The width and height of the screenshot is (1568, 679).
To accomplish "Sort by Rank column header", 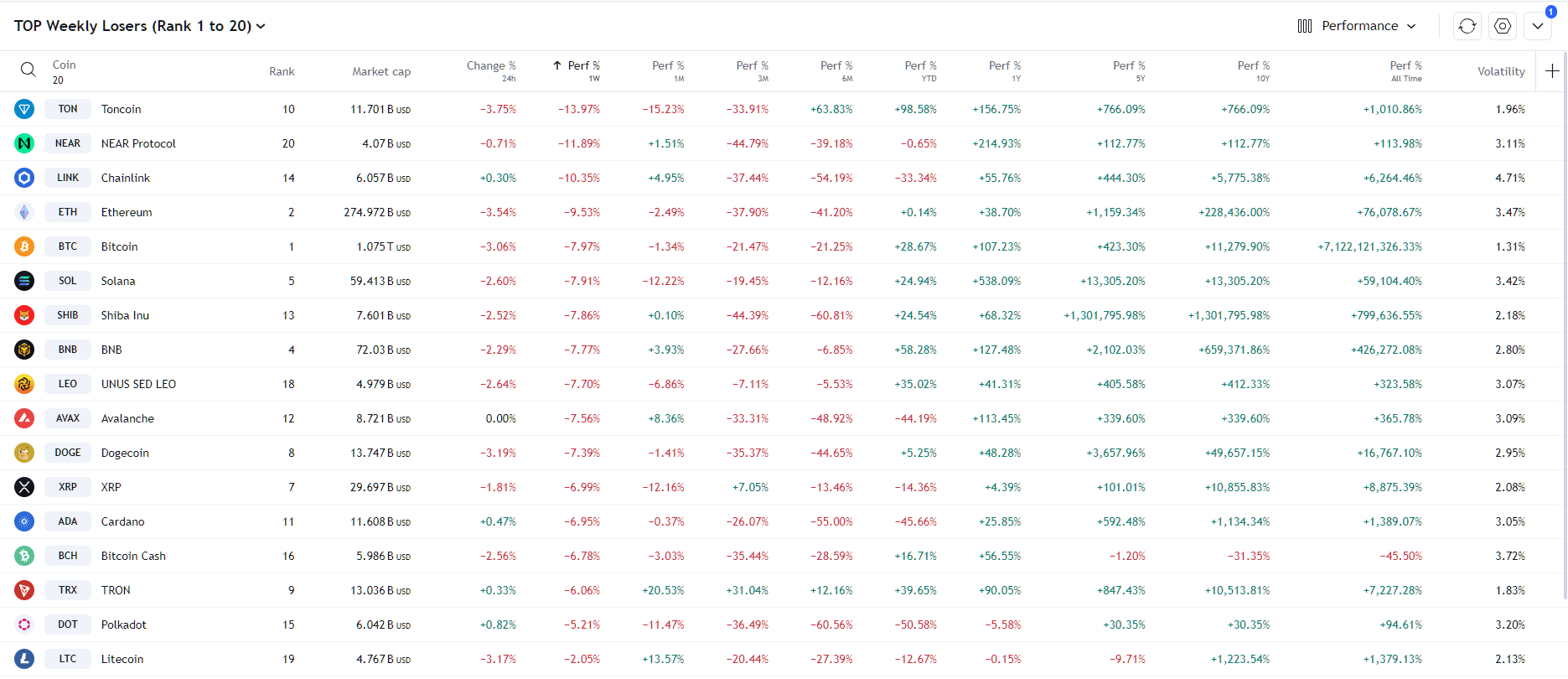I will click(282, 71).
